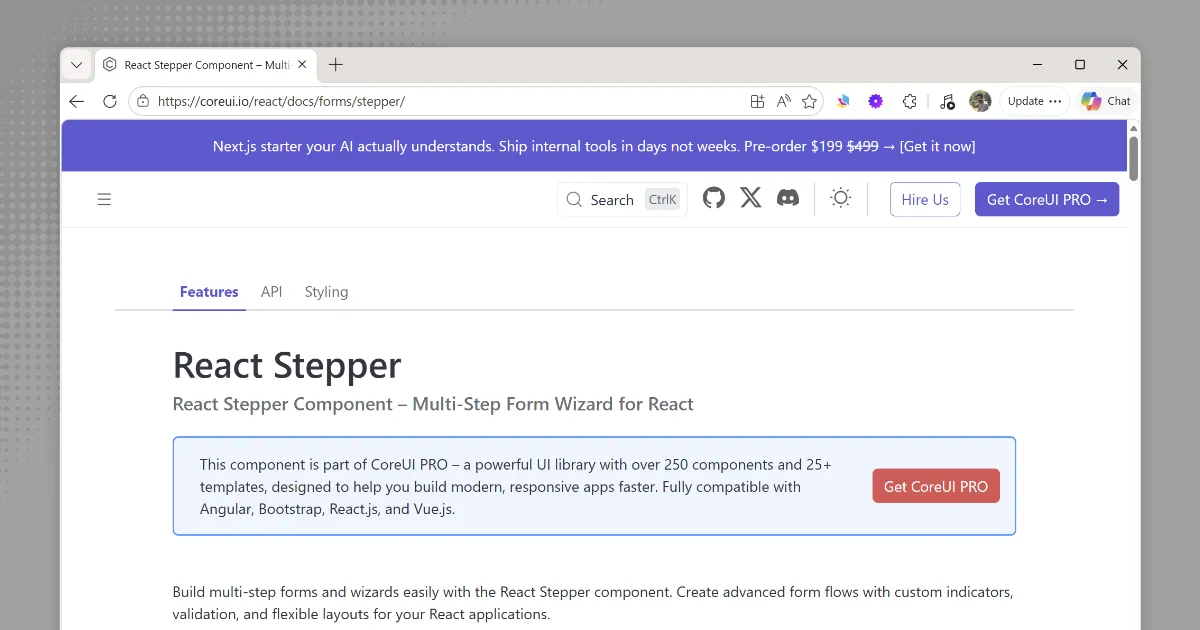
Task: Switch to the API tab
Action: 271,291
